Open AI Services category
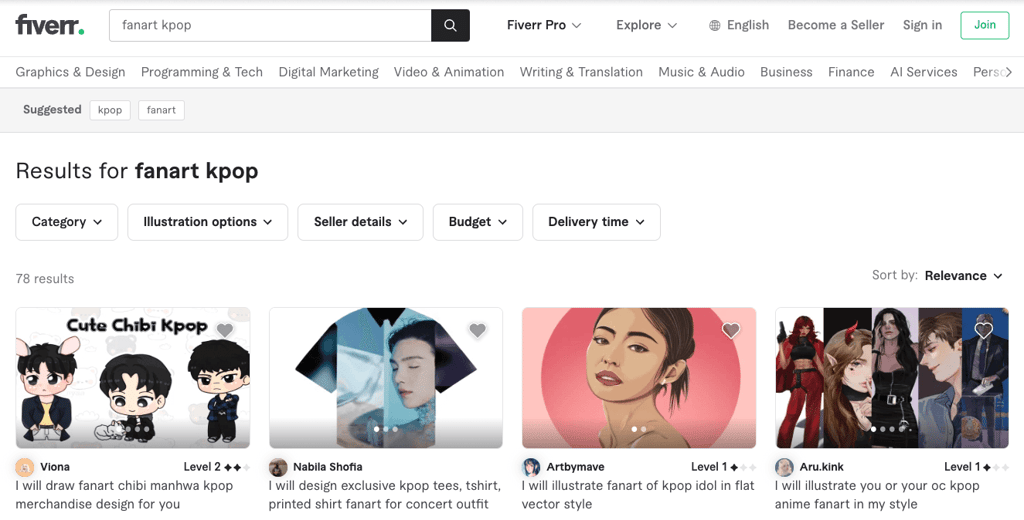The image size is (1024, 520). pyautogui.click(x=923, y=72)
